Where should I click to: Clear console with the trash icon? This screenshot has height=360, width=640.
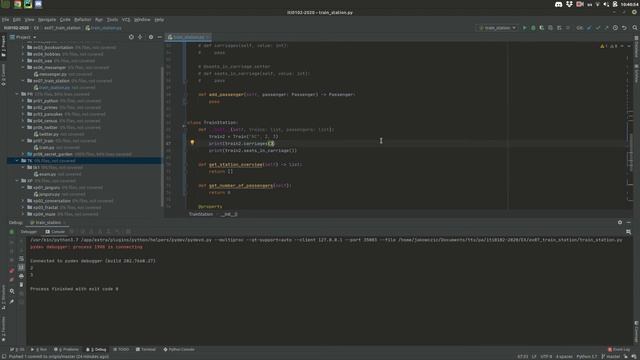click(21, 284)
